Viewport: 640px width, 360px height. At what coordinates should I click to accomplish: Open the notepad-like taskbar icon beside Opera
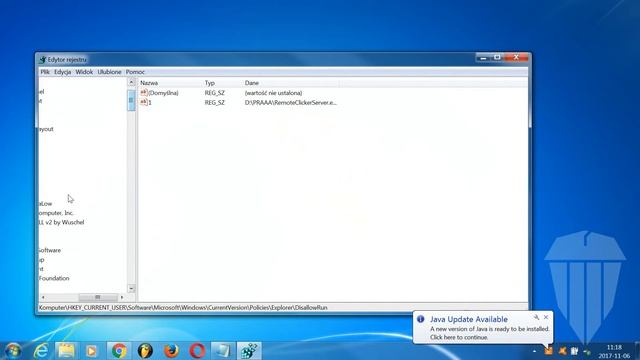point(223,351)
